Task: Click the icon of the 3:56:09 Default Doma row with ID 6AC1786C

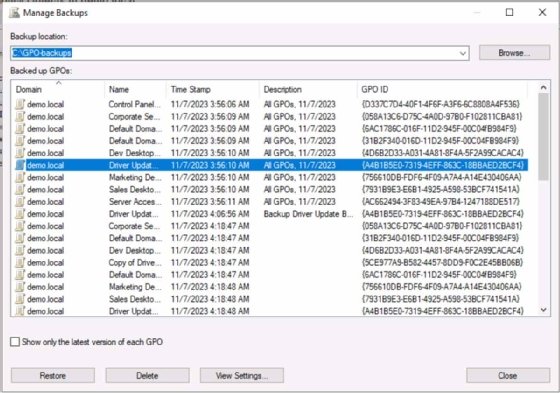Action: (x=20, y=129)
